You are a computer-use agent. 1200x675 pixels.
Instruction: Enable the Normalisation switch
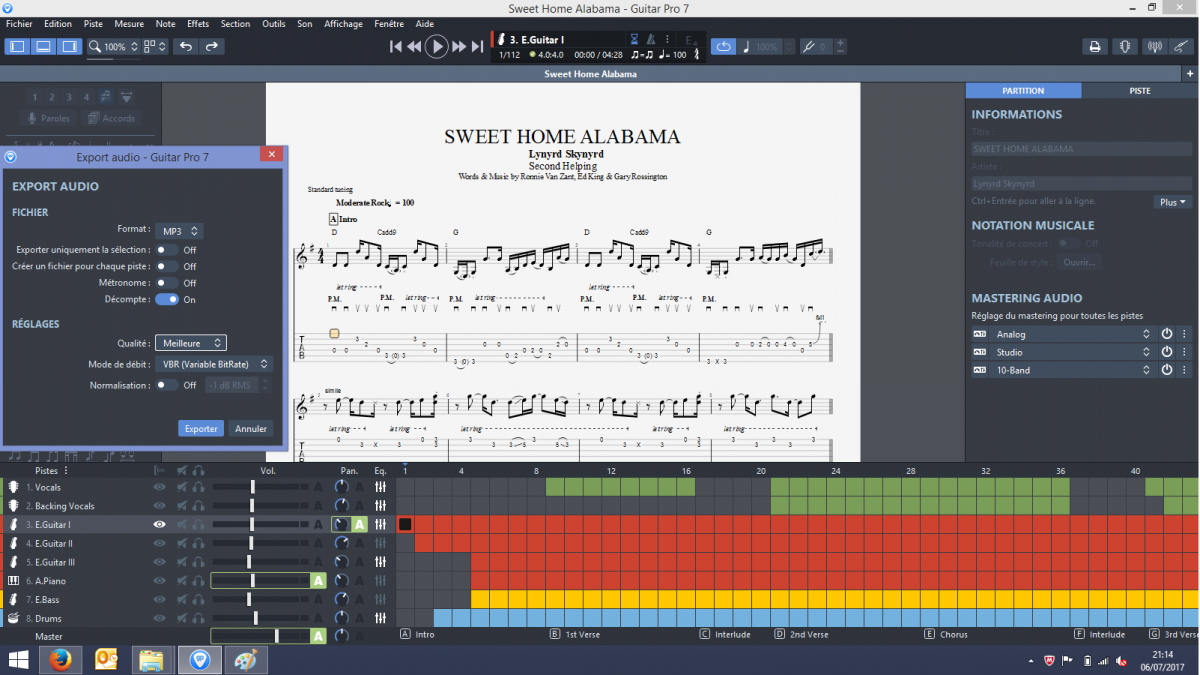tap(166, 385)
